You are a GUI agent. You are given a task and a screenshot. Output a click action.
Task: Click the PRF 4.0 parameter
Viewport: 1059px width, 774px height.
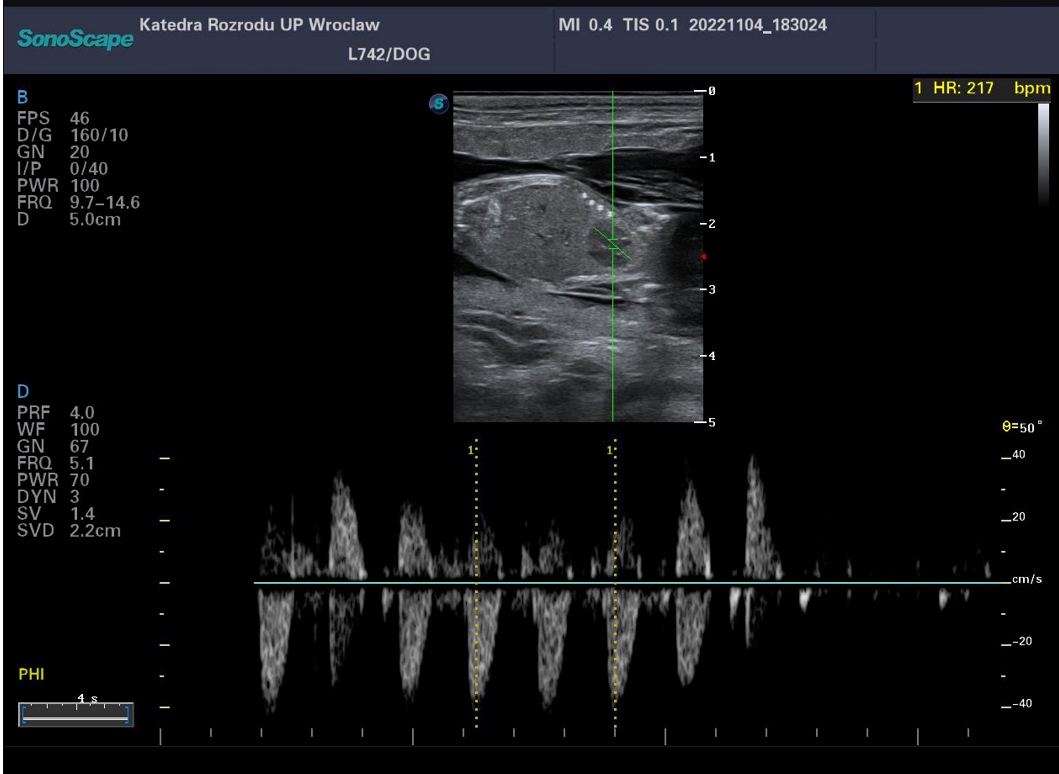point(56,413)
